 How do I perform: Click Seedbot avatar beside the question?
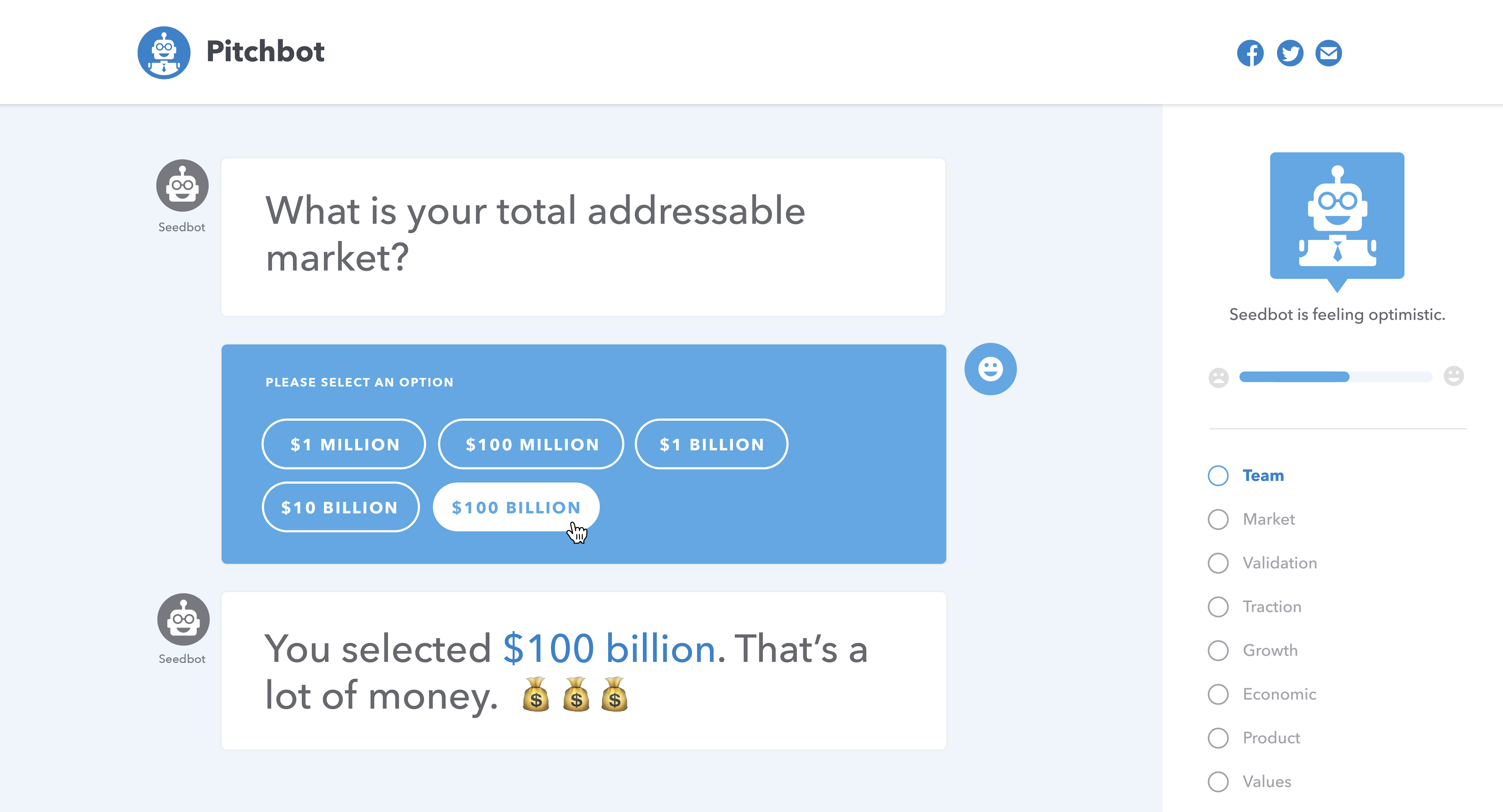[182, 185]
